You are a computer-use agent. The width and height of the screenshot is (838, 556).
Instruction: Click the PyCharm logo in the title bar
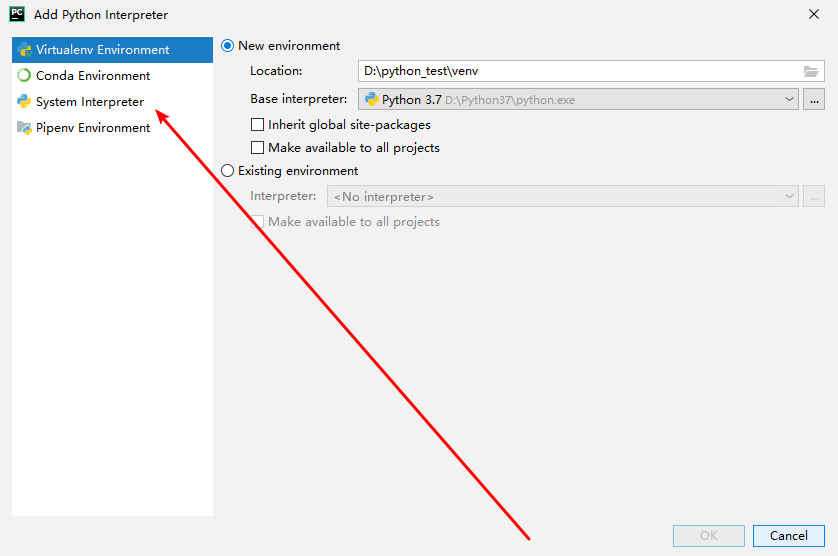pyautogui.click(x=17, y=14)
